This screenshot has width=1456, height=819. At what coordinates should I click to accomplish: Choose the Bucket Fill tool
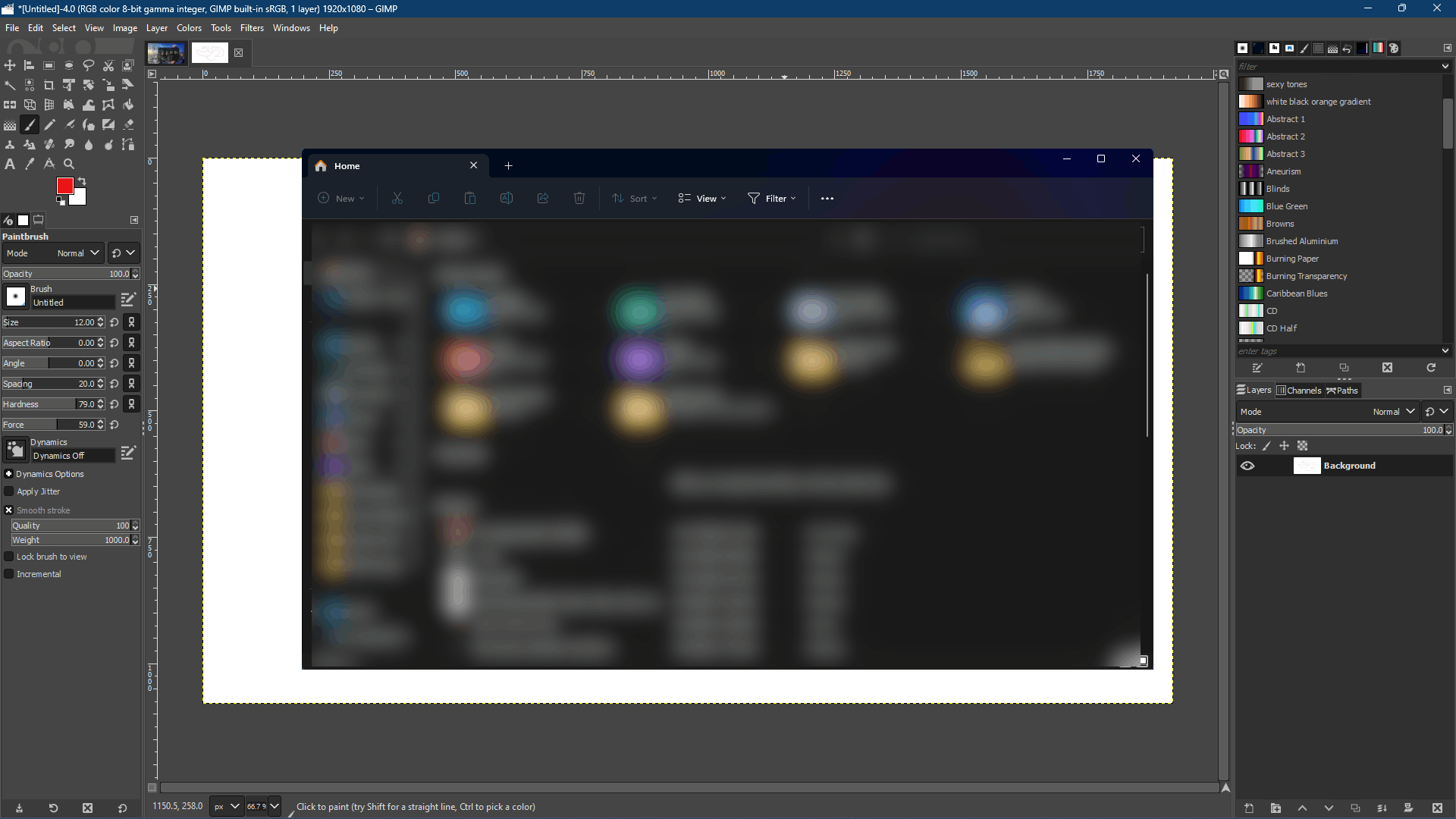(x=128, y=105)
